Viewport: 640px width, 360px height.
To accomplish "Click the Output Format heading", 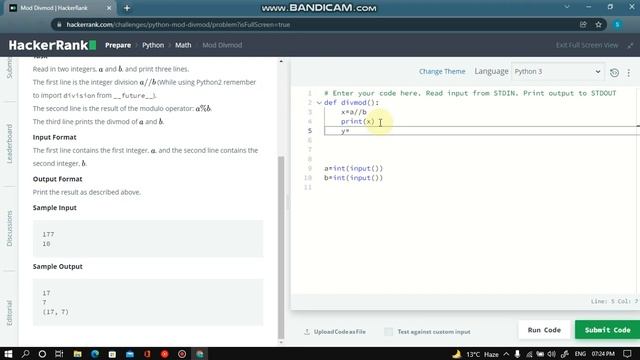I will click(x=58, y=179).
